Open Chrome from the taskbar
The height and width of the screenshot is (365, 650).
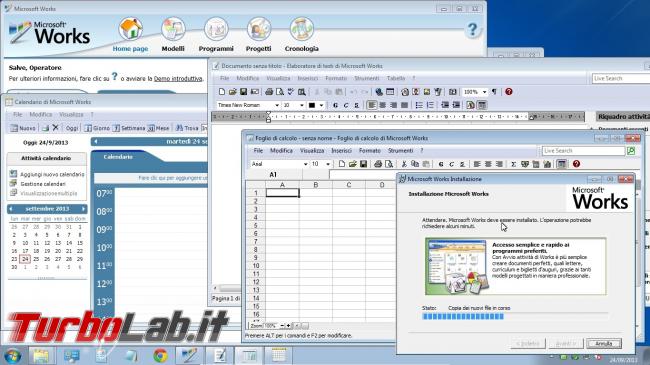pos(160,355)
